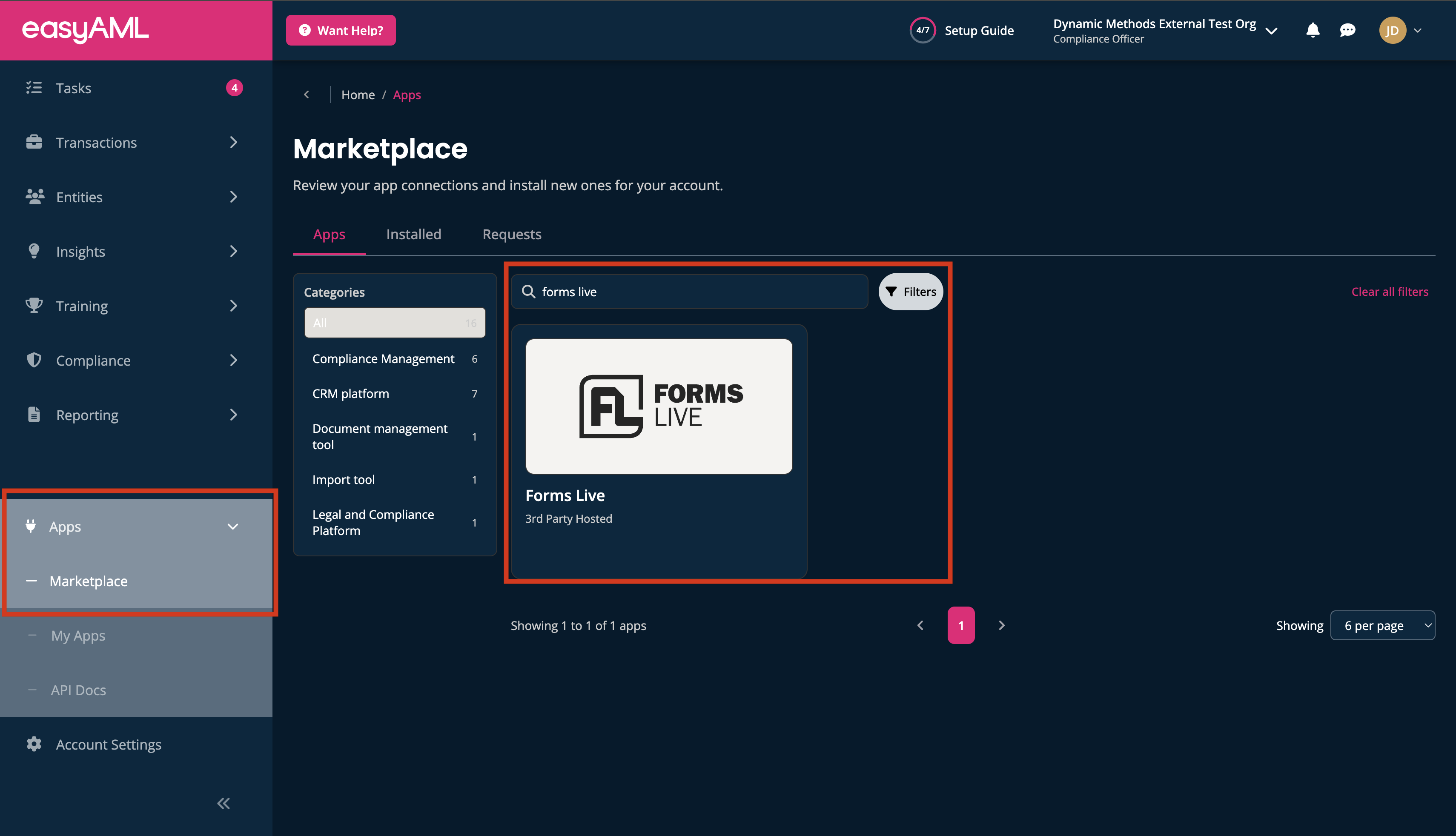Open the Tasks sidebar item
The height and width of the screenshot is (836, 1456).
(136, 88)
